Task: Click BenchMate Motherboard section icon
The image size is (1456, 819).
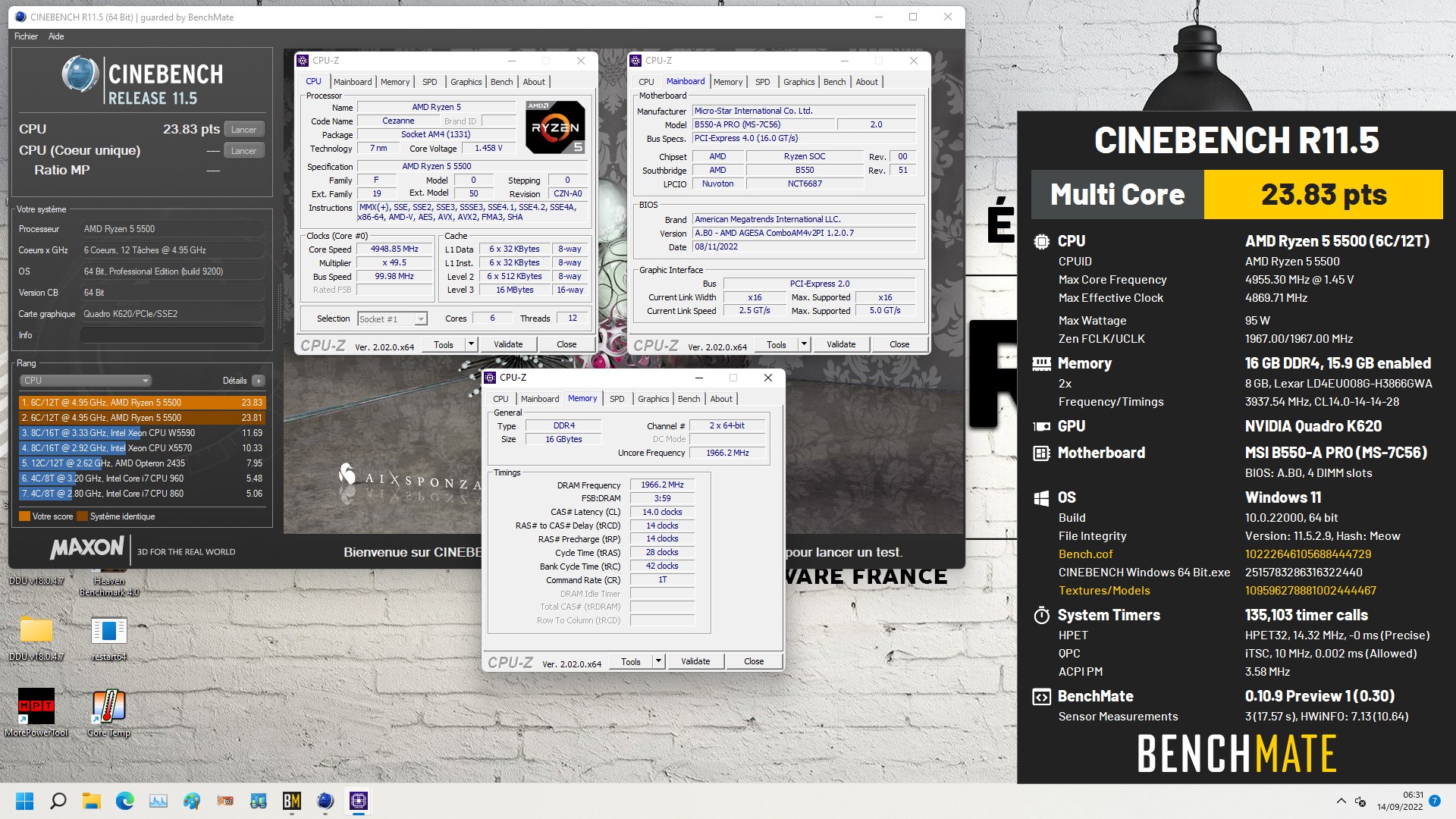Action: coord(1041,453)
